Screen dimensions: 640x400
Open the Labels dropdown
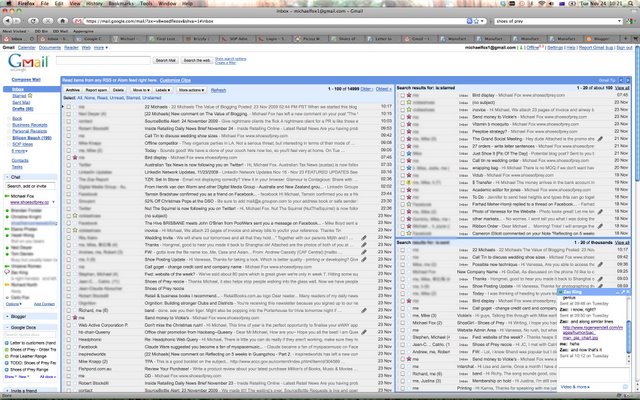tap(163, 90)
